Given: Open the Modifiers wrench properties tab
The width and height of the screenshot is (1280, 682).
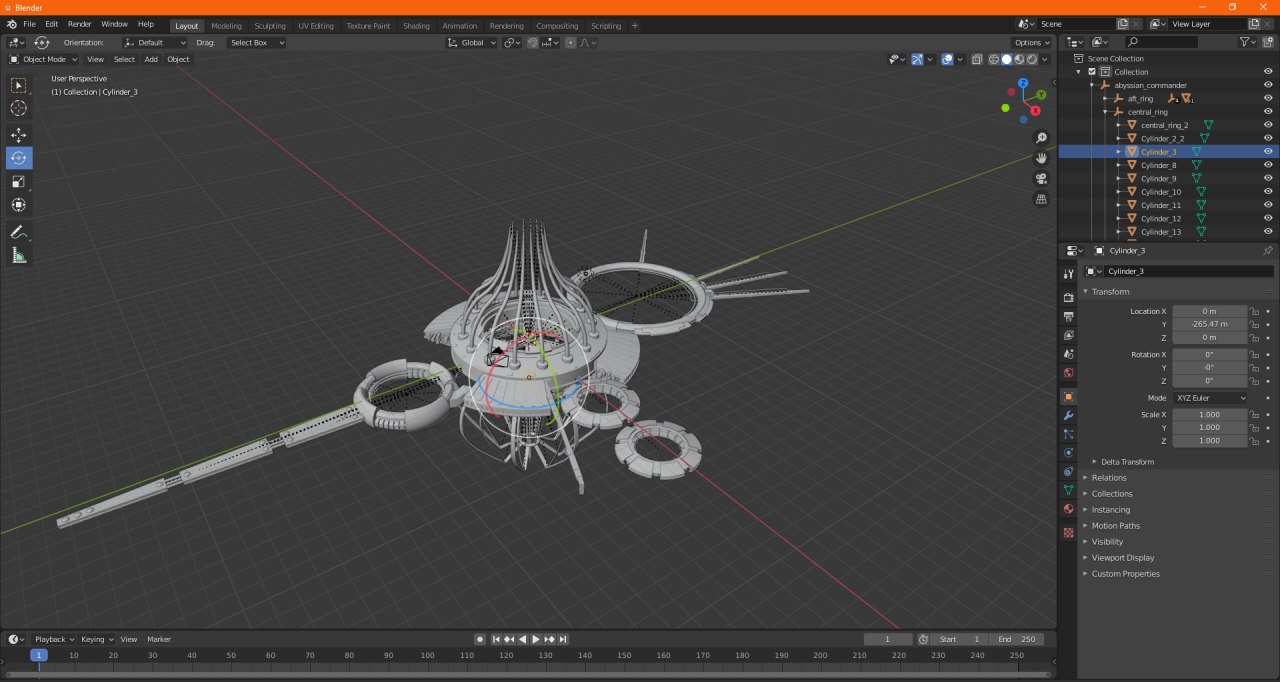Looking at the screenshot, I should (1068, 415).
